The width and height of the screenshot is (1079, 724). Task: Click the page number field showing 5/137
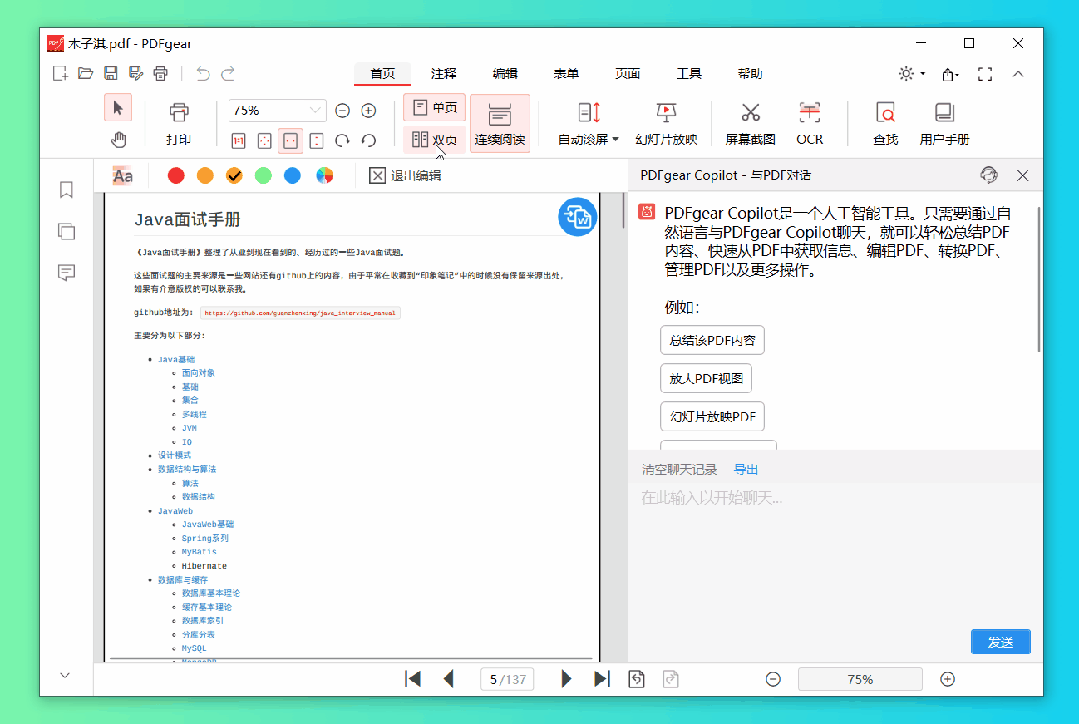click(x=508, y=679)
